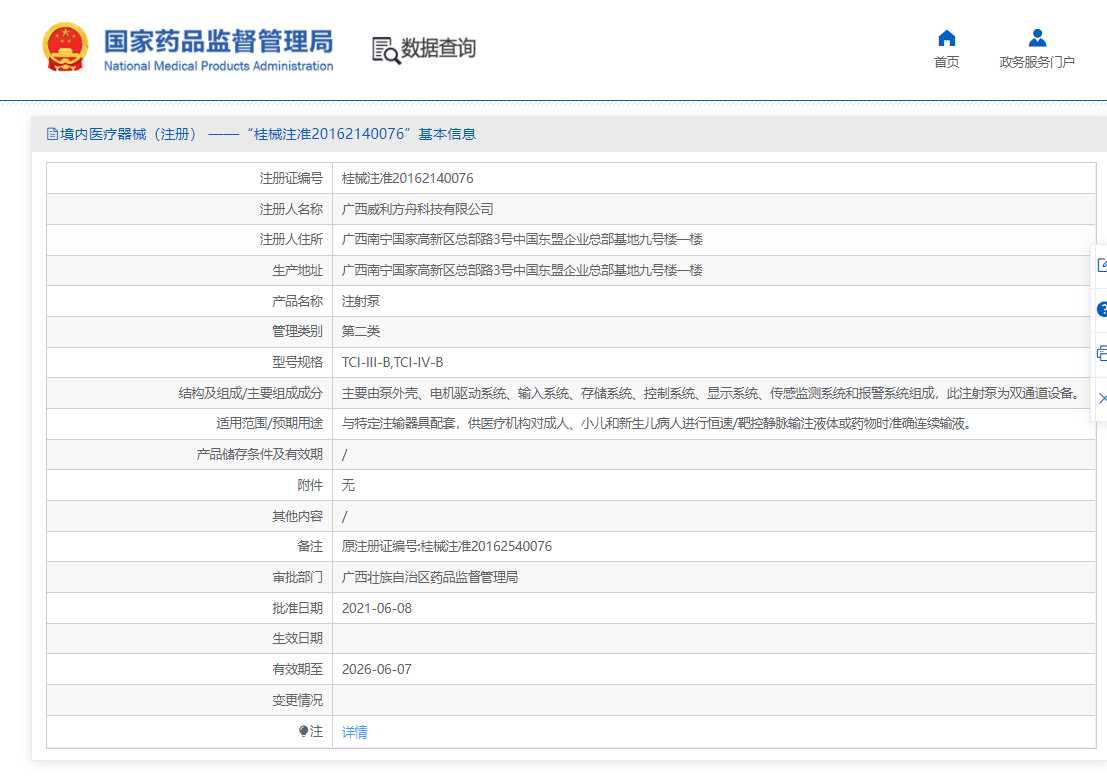Click the national emblem logo
Screen dimensions: 1107x777
65,47
